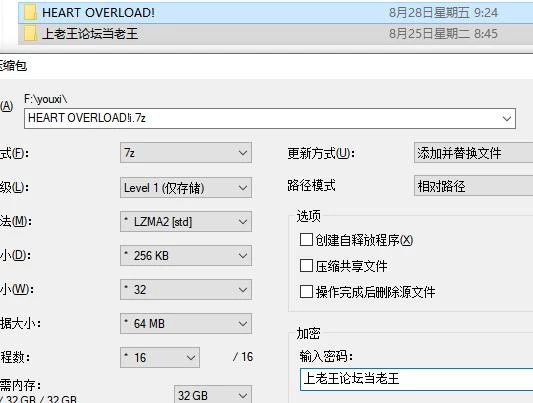Select the HEART OVERLOAD! folder row
The image size is (533, 403).
click(x=275, y=13)
